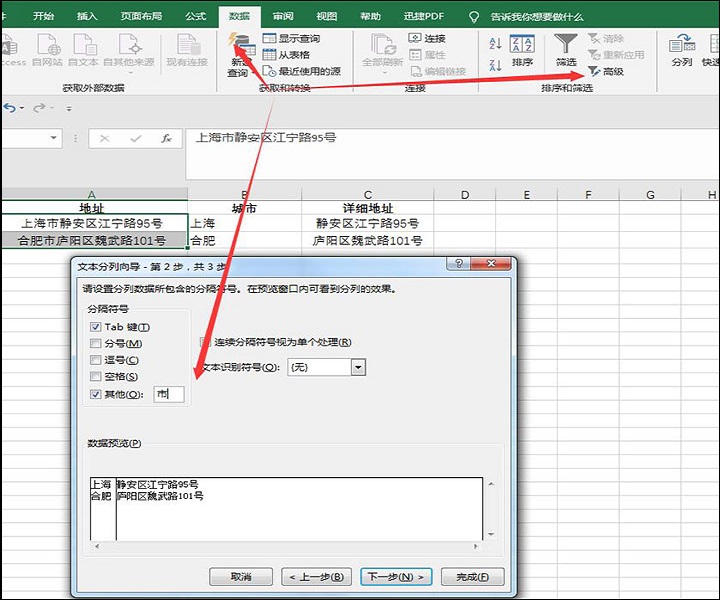The image size is (720, 600).
Task: Click the 连接 (Connections) button
Action: (x=427, y=38)
